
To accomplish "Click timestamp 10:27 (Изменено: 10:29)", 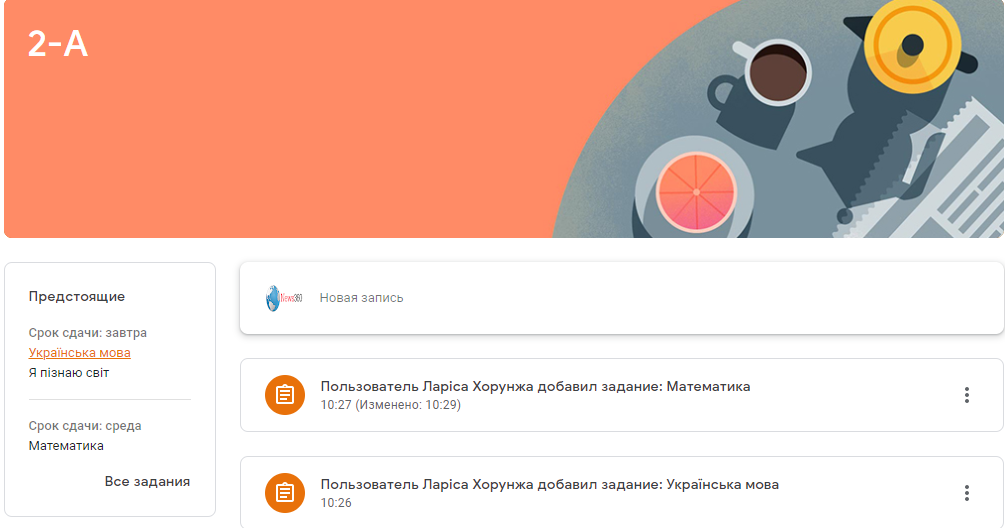I will tap(390, 404).
